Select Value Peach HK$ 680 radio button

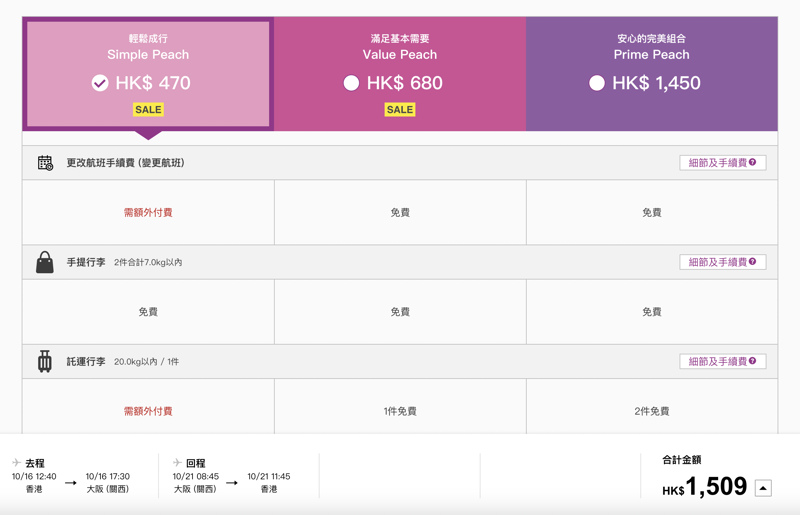pos(351,83)
